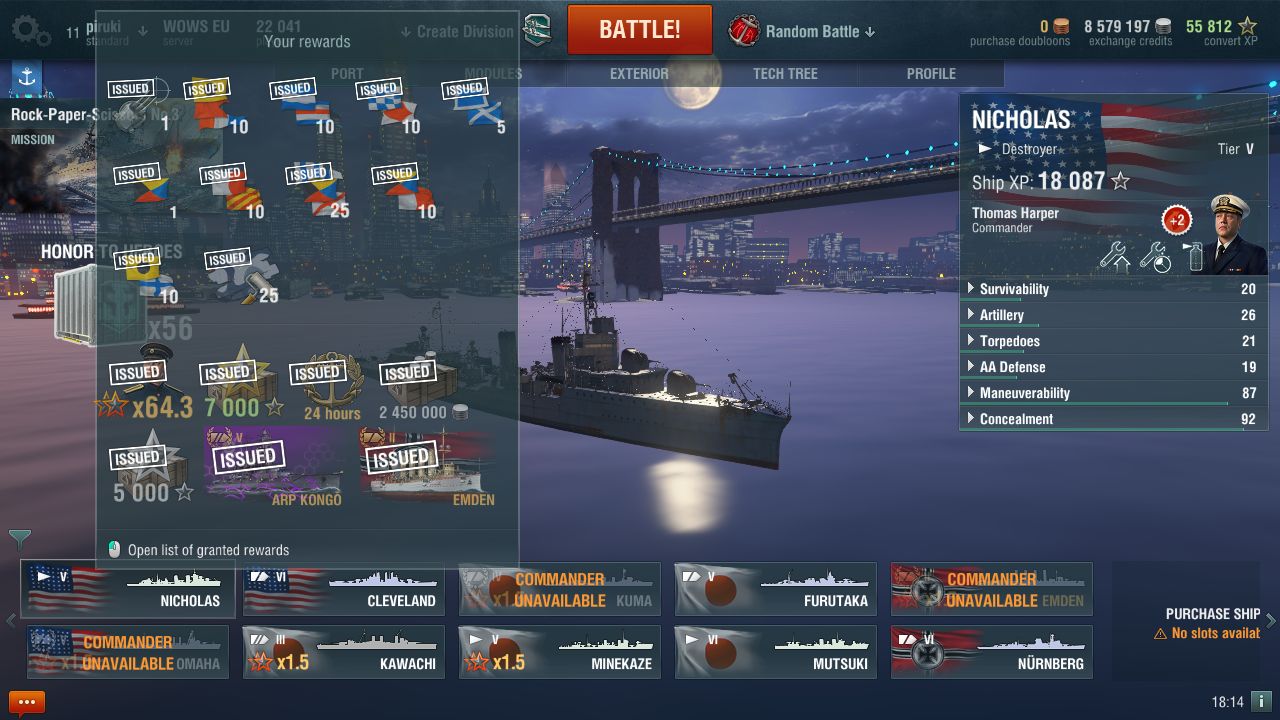Open the settings gear icon
Viewport: 1280px width, 720px height.
tap(30, 31)
